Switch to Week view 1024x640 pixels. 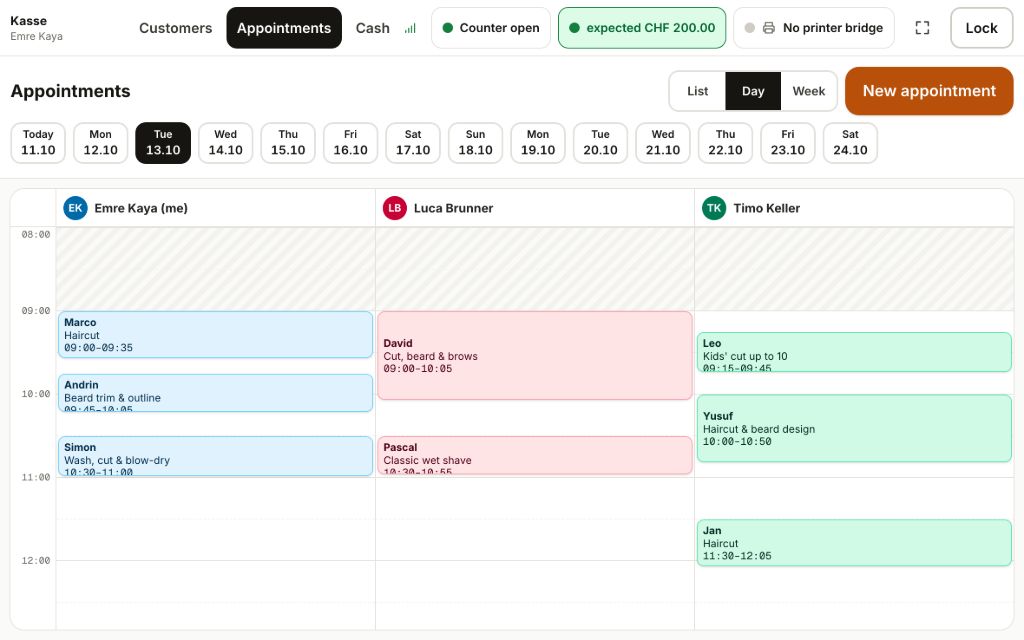[x=809, y=91]
